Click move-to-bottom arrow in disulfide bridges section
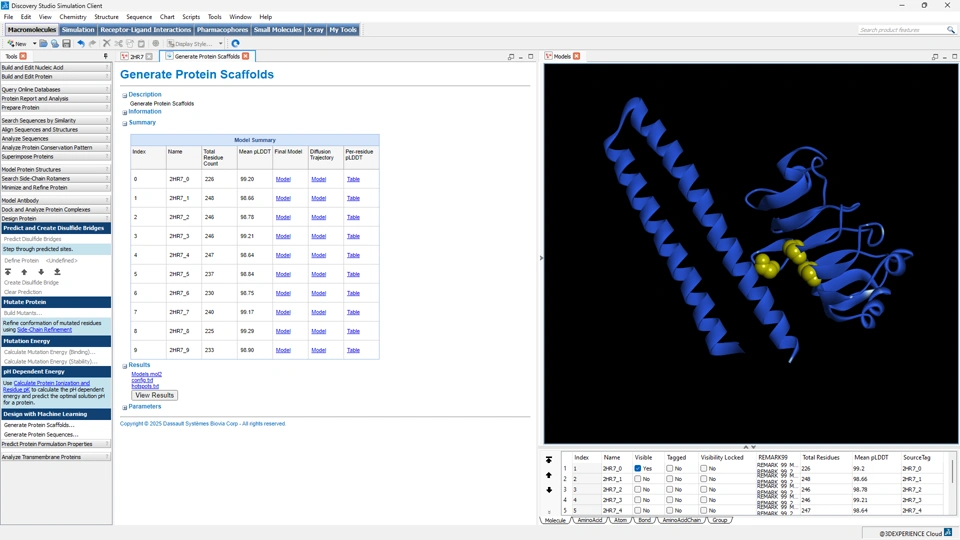The height and width of the screenshot is (540, 960). [x=57, y=272]
